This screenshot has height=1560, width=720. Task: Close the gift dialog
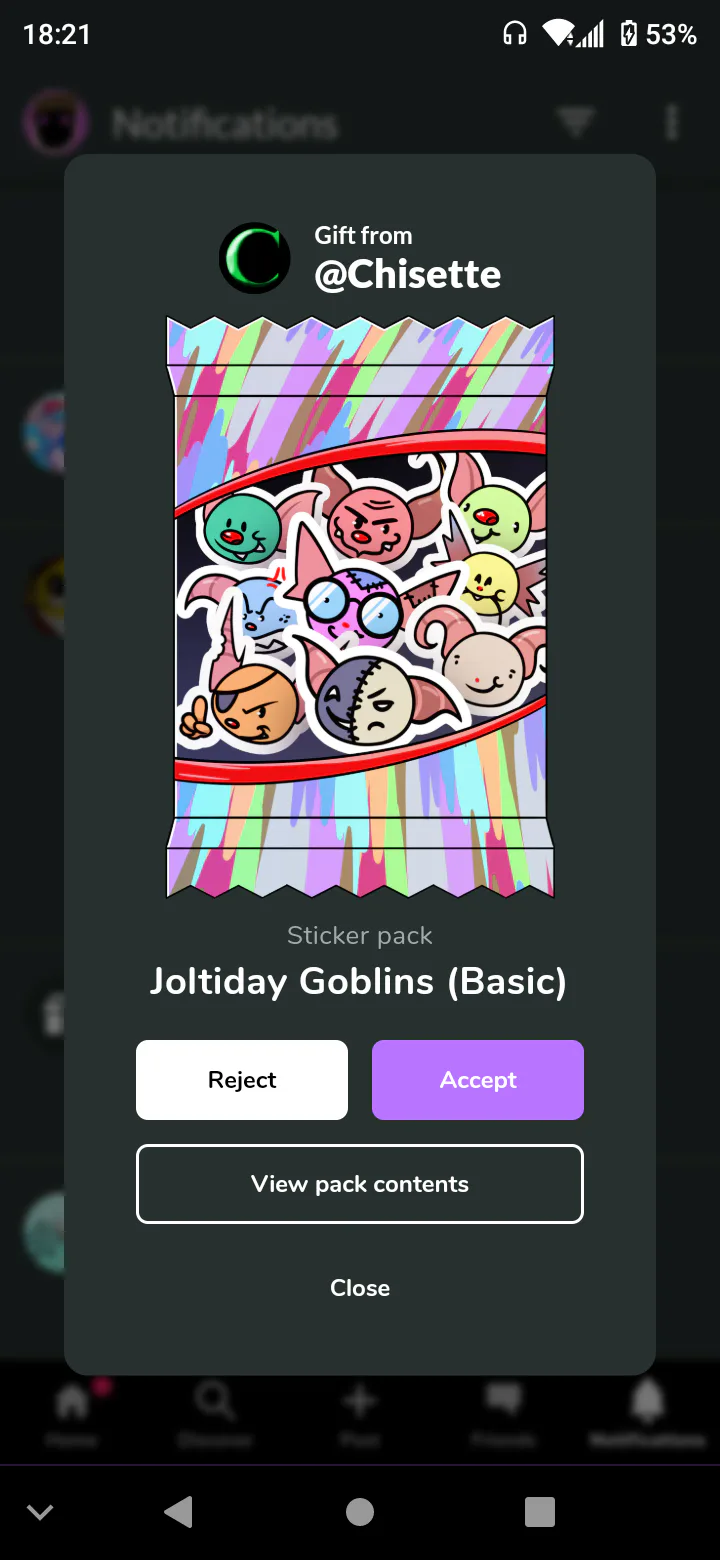pos(360,1288)
